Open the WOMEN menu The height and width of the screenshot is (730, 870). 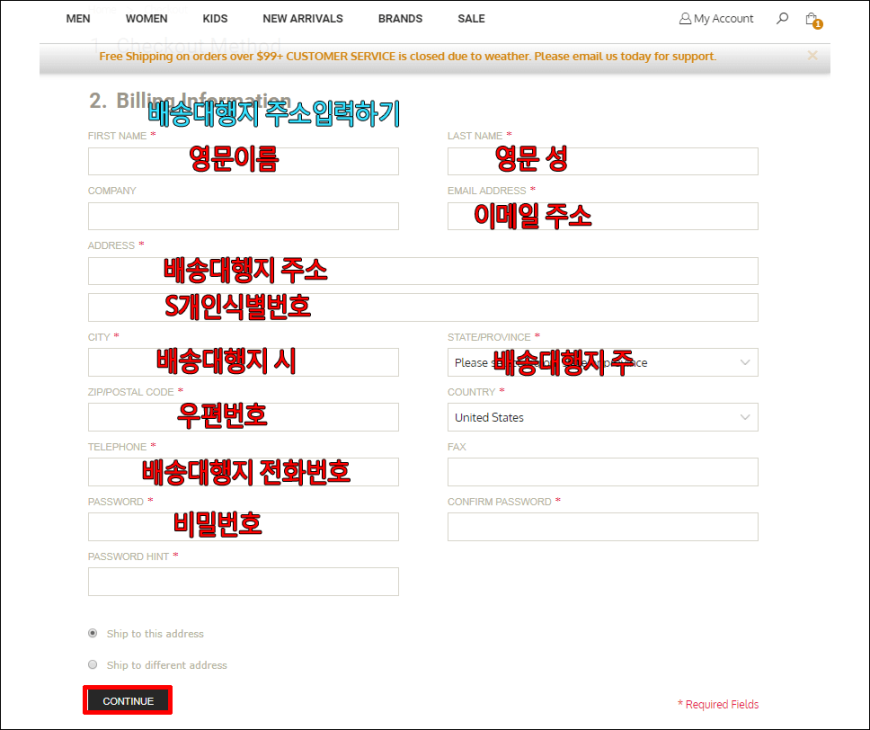pos(146,19)
